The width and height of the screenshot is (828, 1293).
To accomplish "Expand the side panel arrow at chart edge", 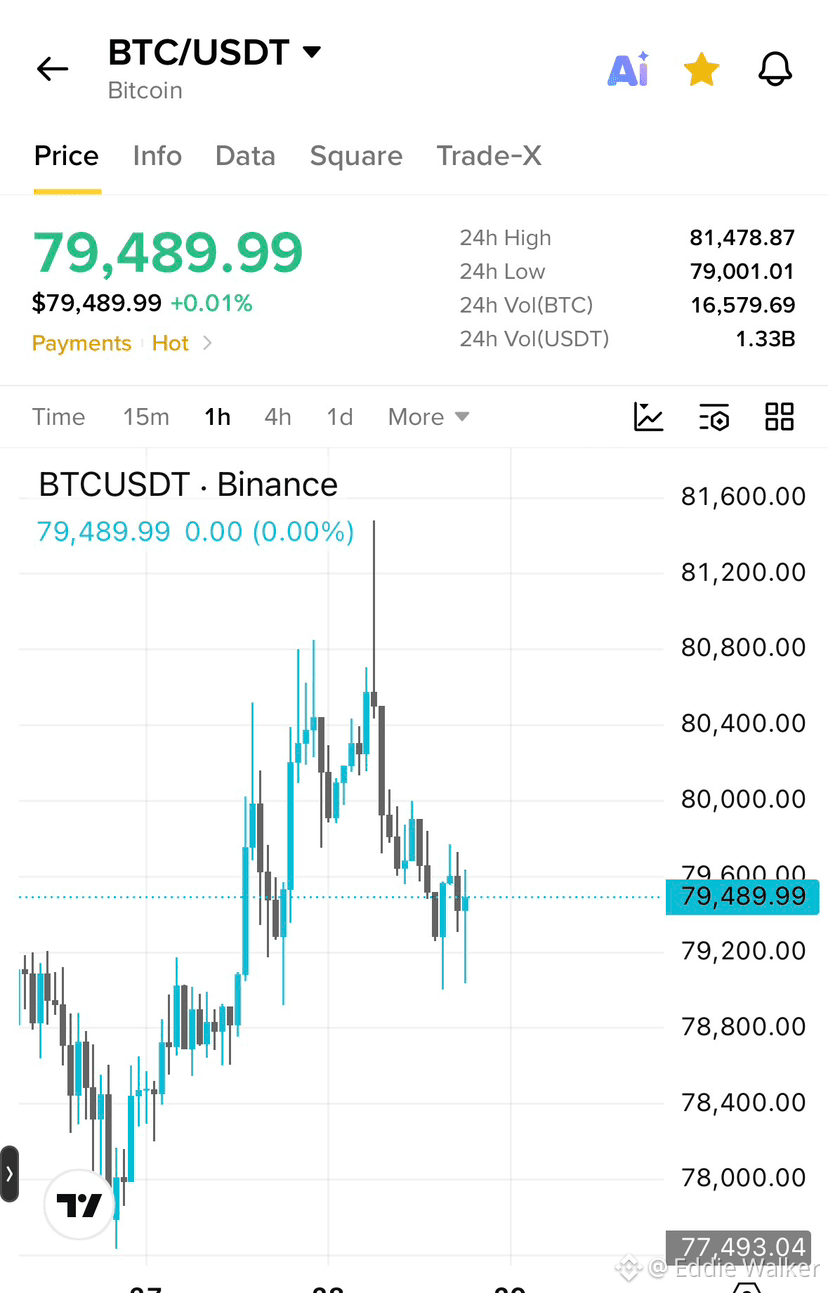I will click(9, 1174).
